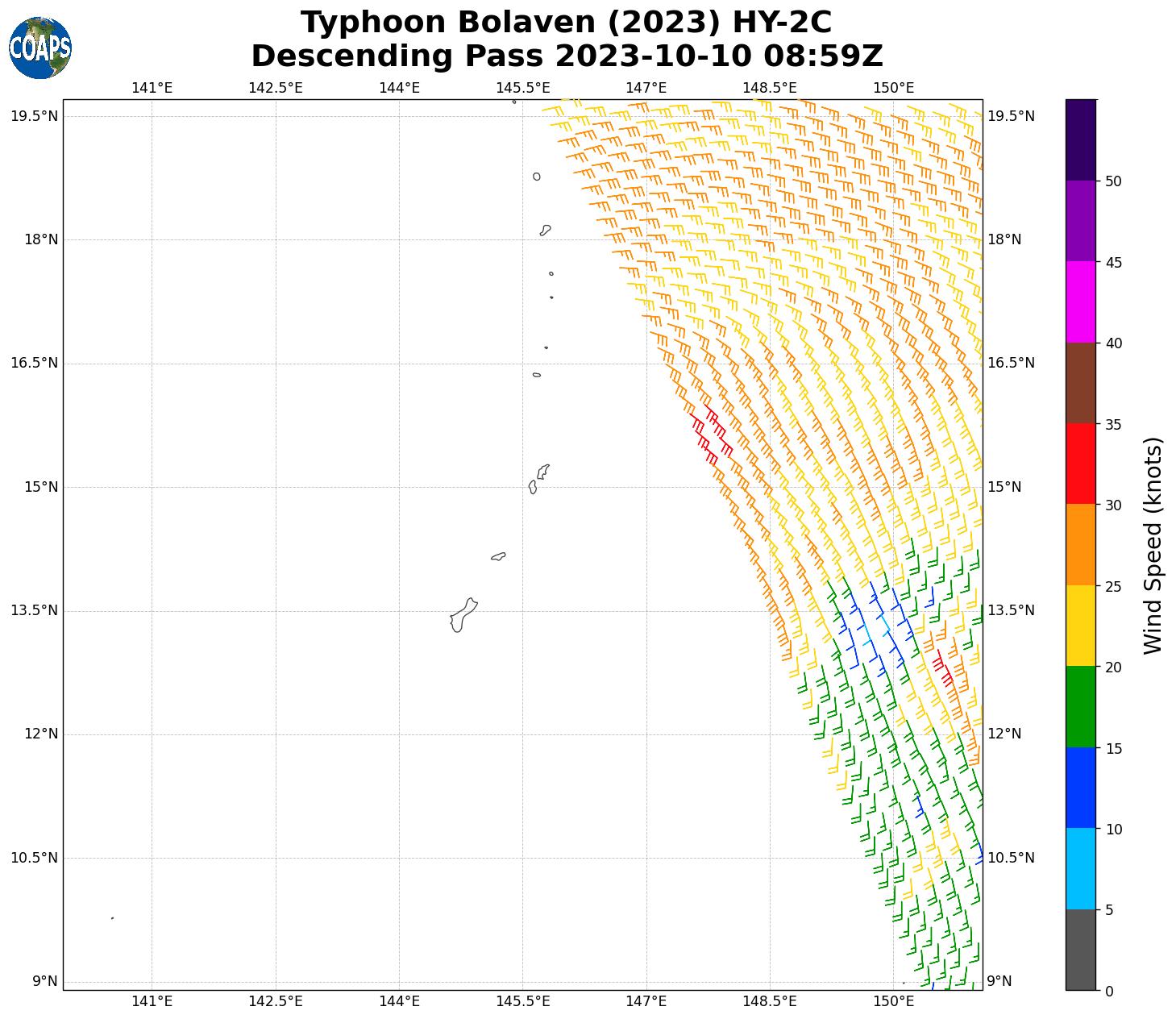This screenshot has width=1176, height=1019.
Task: Click the COAPS globe logo
Action: click(40, 48)
